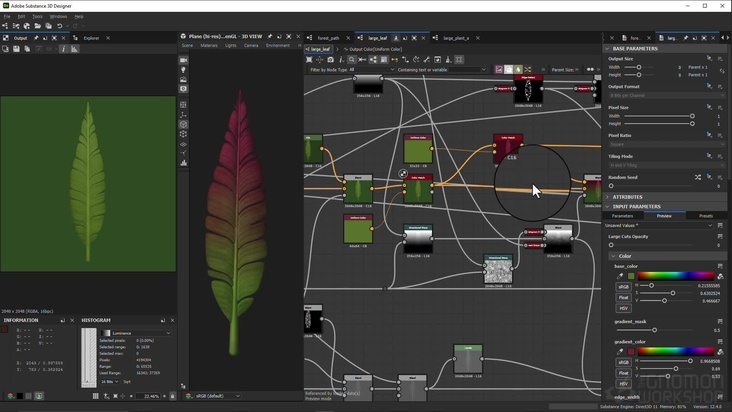Click the palette icon beside the base_color gradient
This screenshot has height=412, width=732.
(x=720, y=276)
